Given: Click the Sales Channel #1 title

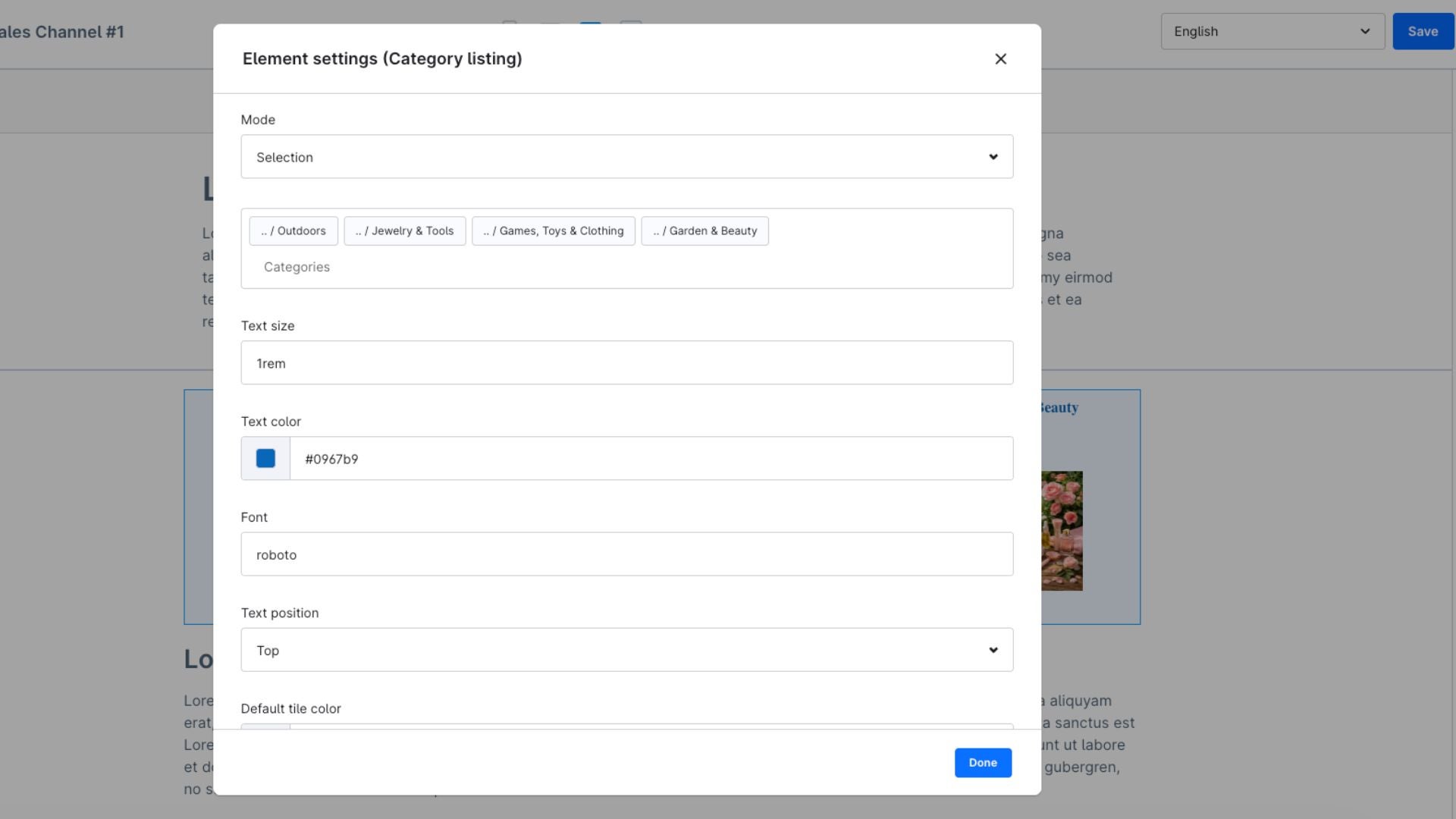Looking at the screenshot, I should 62,32.
